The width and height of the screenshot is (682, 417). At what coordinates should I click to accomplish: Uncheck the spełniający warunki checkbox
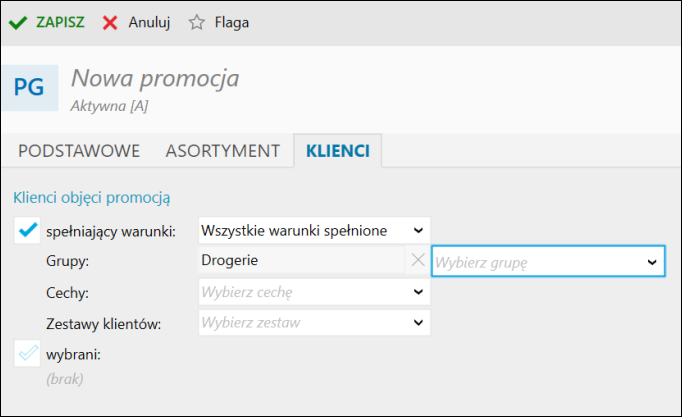(27, 230)
